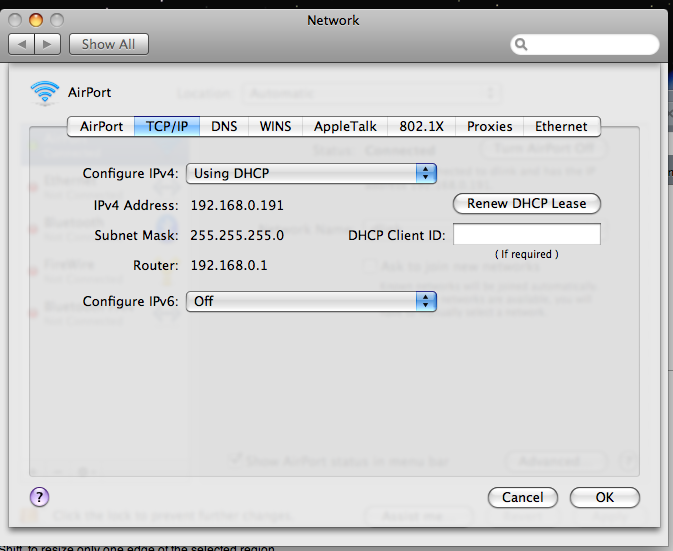Focus the System Preferences search field

click(x=585, y=44)
